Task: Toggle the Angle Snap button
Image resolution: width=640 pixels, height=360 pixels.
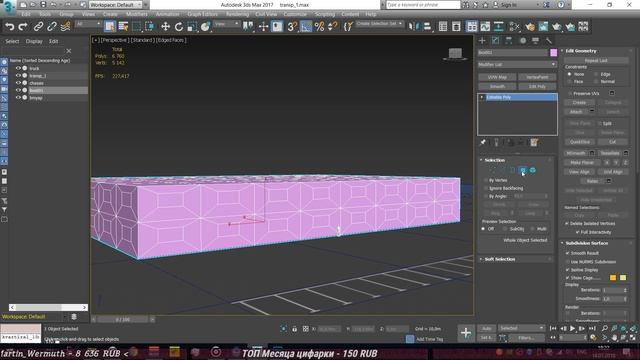Action: (x=306, y=27)
